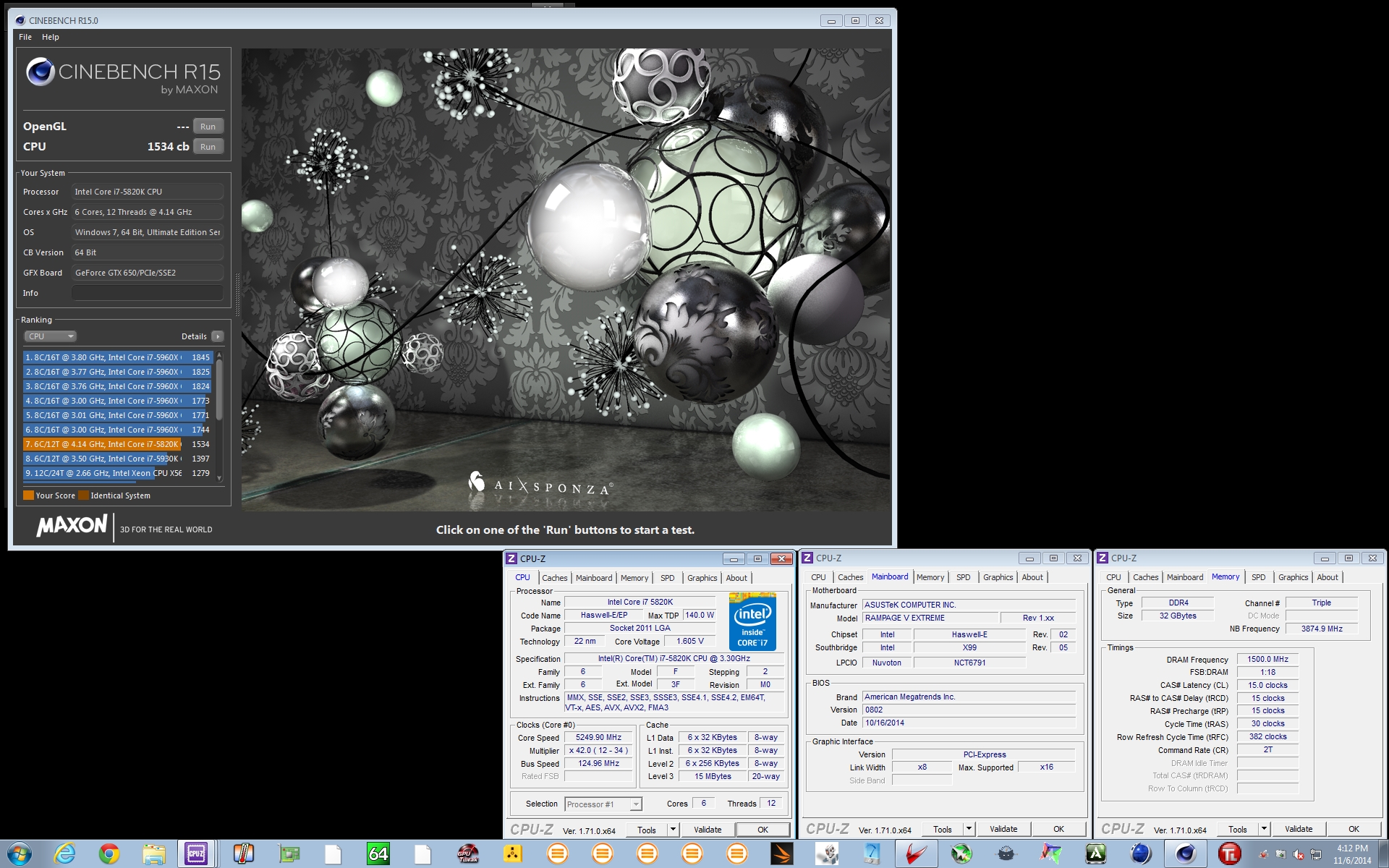Open the red TL taskbar icon
Screen dimensions: 1389x868
click(1229, 854)
